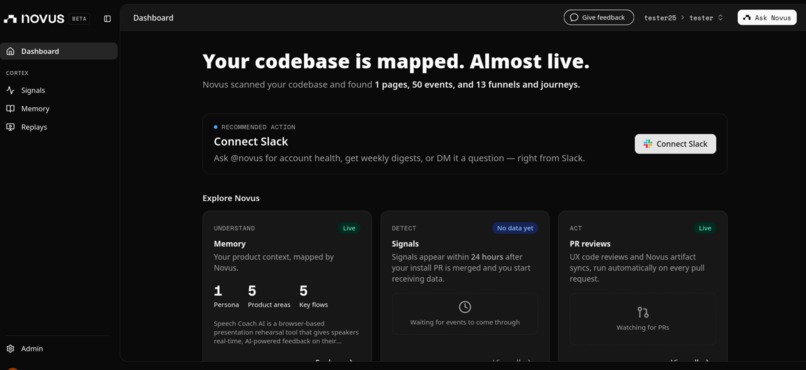Image resolution: width=806 pixels, height=370 pixels.
Task: Click the 5 Key flows stat
Action: click(314, 297)
